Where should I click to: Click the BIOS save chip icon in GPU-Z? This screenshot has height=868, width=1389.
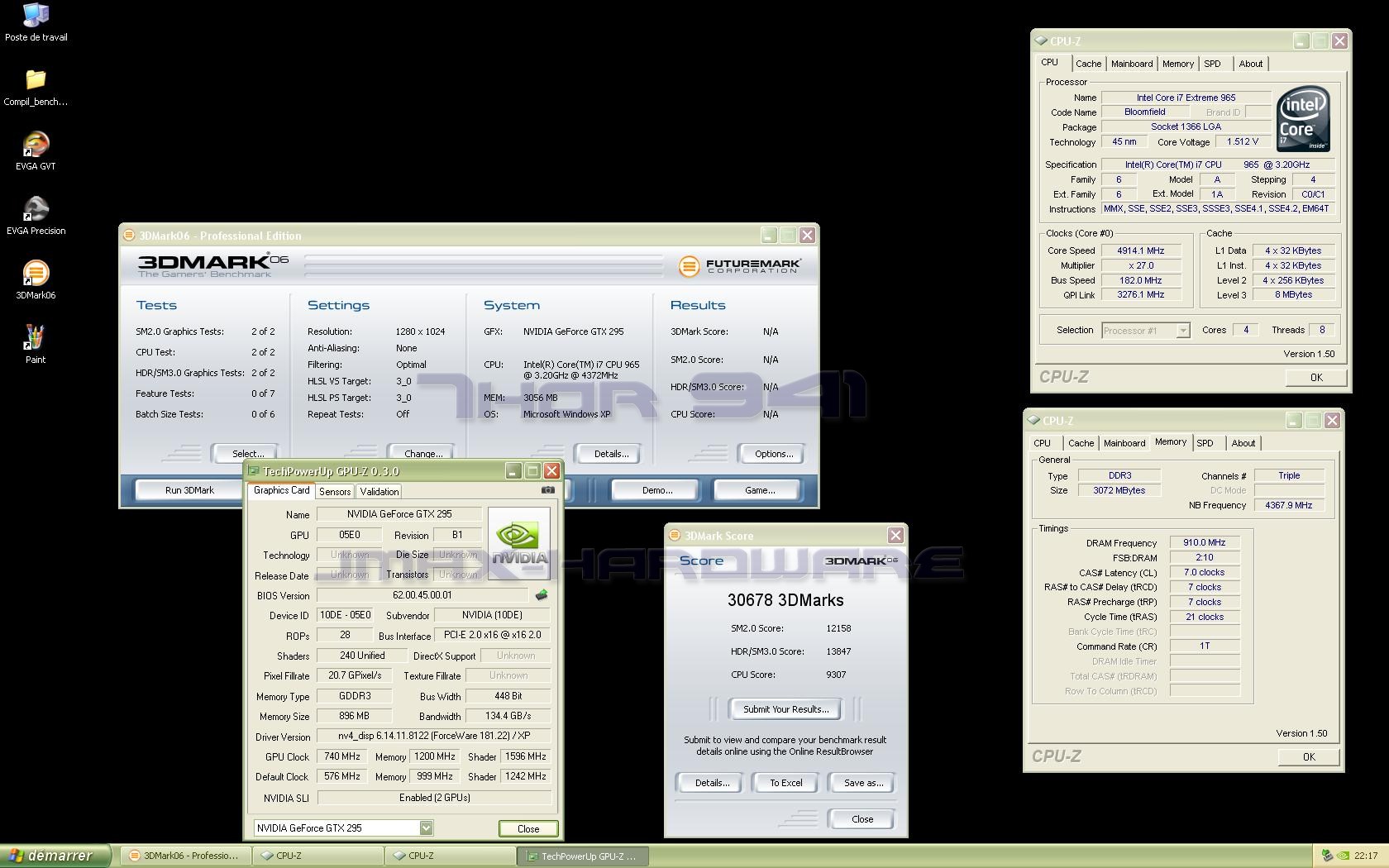[x=542, y=594]
